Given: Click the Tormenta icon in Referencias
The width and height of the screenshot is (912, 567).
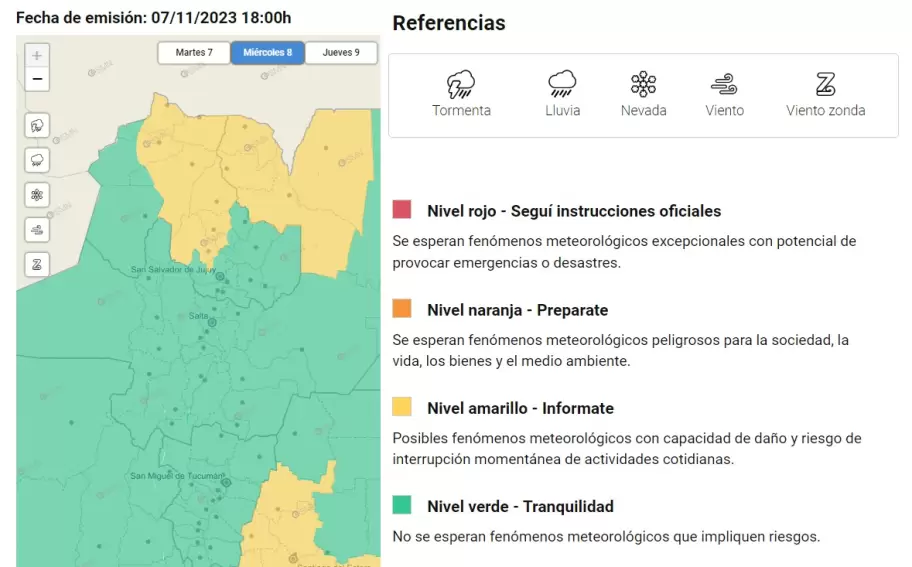Looking at the screenshot, I should click(461, 84).
